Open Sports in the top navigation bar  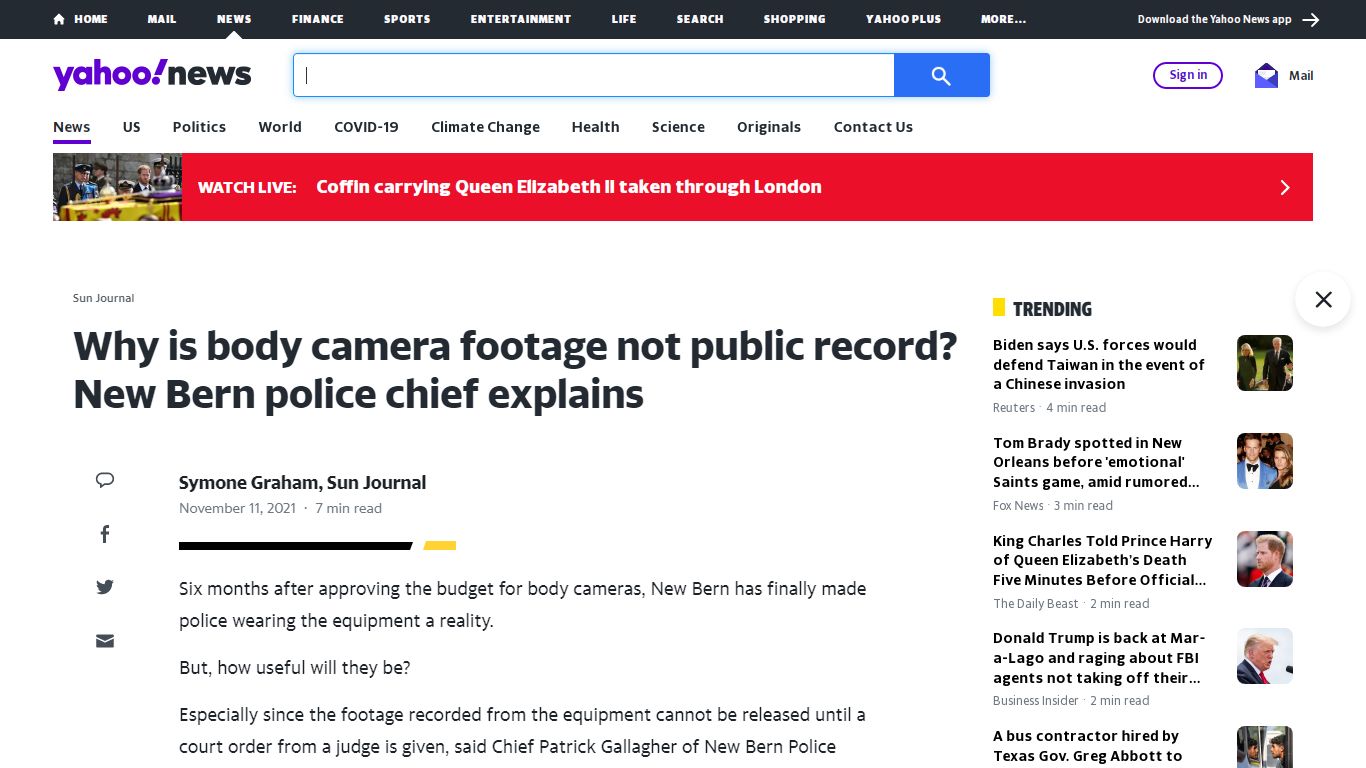[x=407, y=19]
